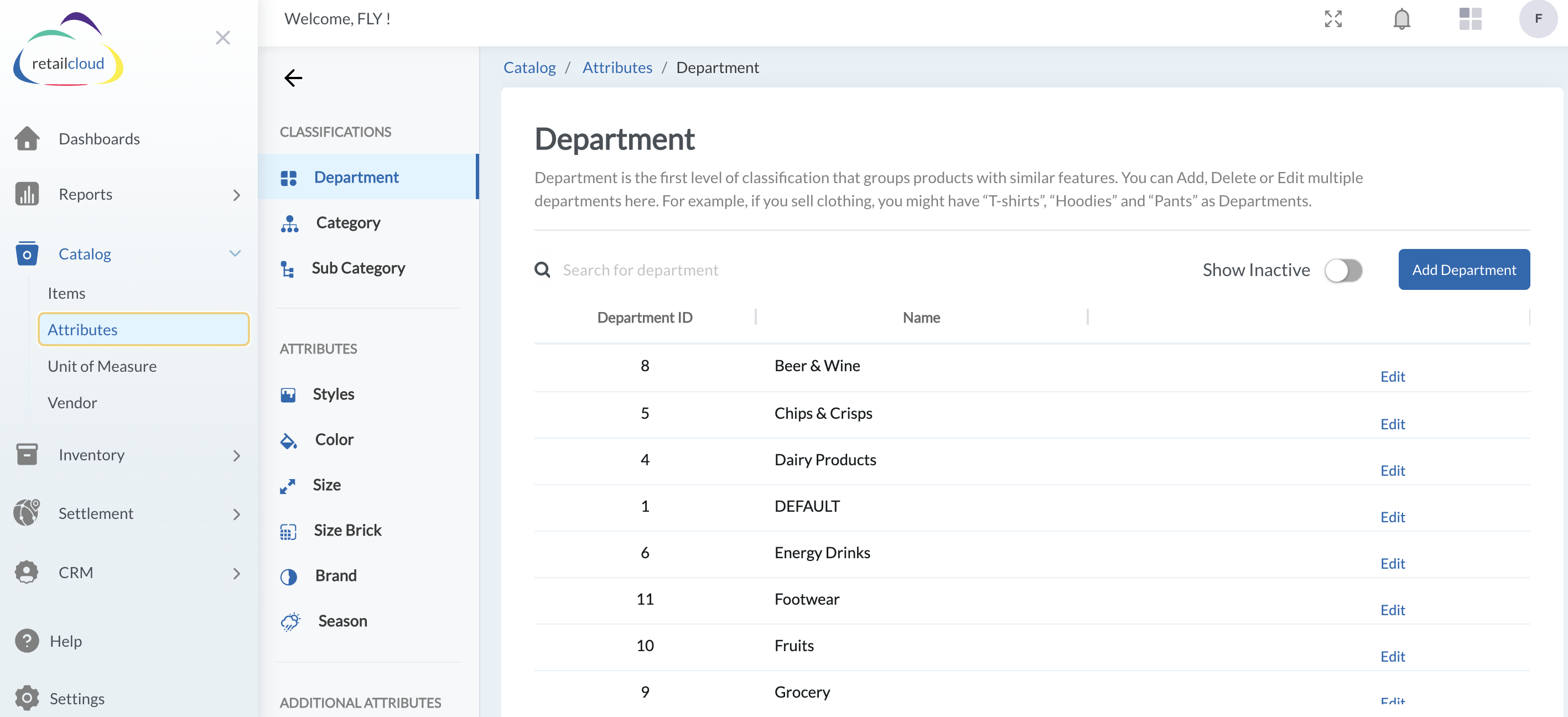This screenshot has height=717, width=1568.
Task: Edit the Chips & Crisps department
Action: (x=1392, y=424)
